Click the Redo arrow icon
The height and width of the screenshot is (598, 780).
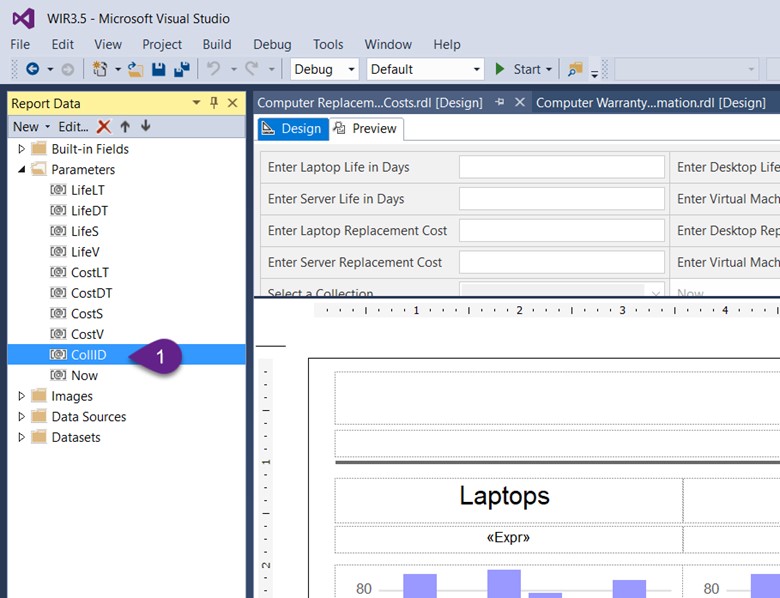(x=251, y=69)
